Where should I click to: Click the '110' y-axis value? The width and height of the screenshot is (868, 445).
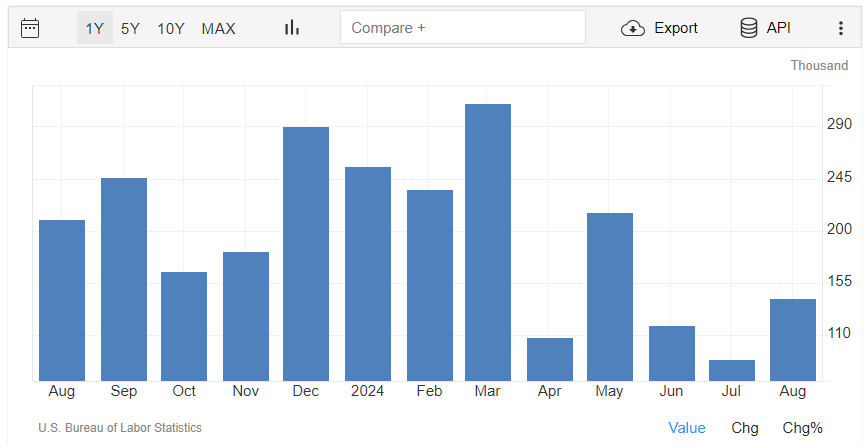pyautogui.click(x=839, y=333)
